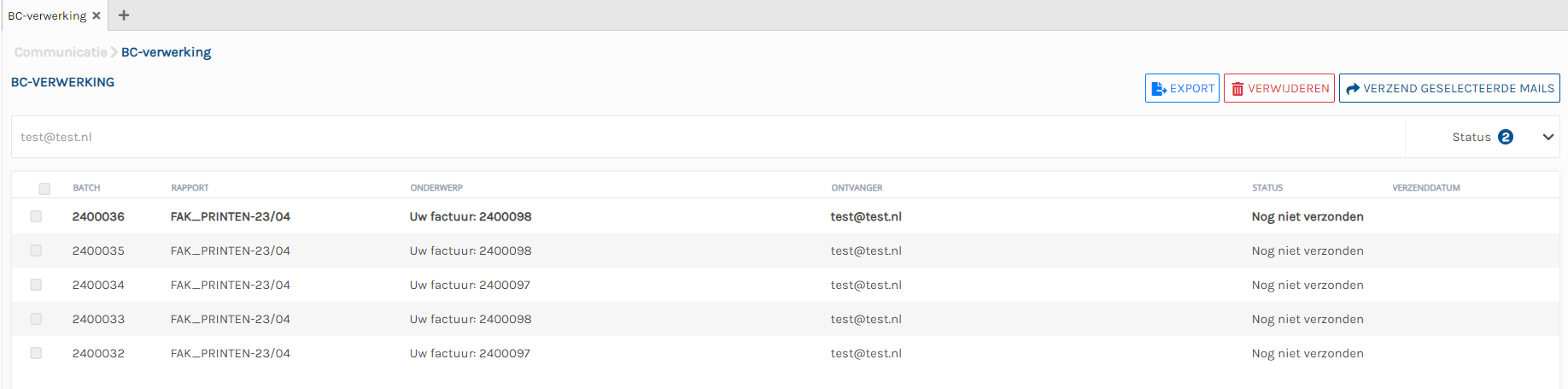
Task: Open a new tab with plus icon
Action: click(x=124, y=15)
